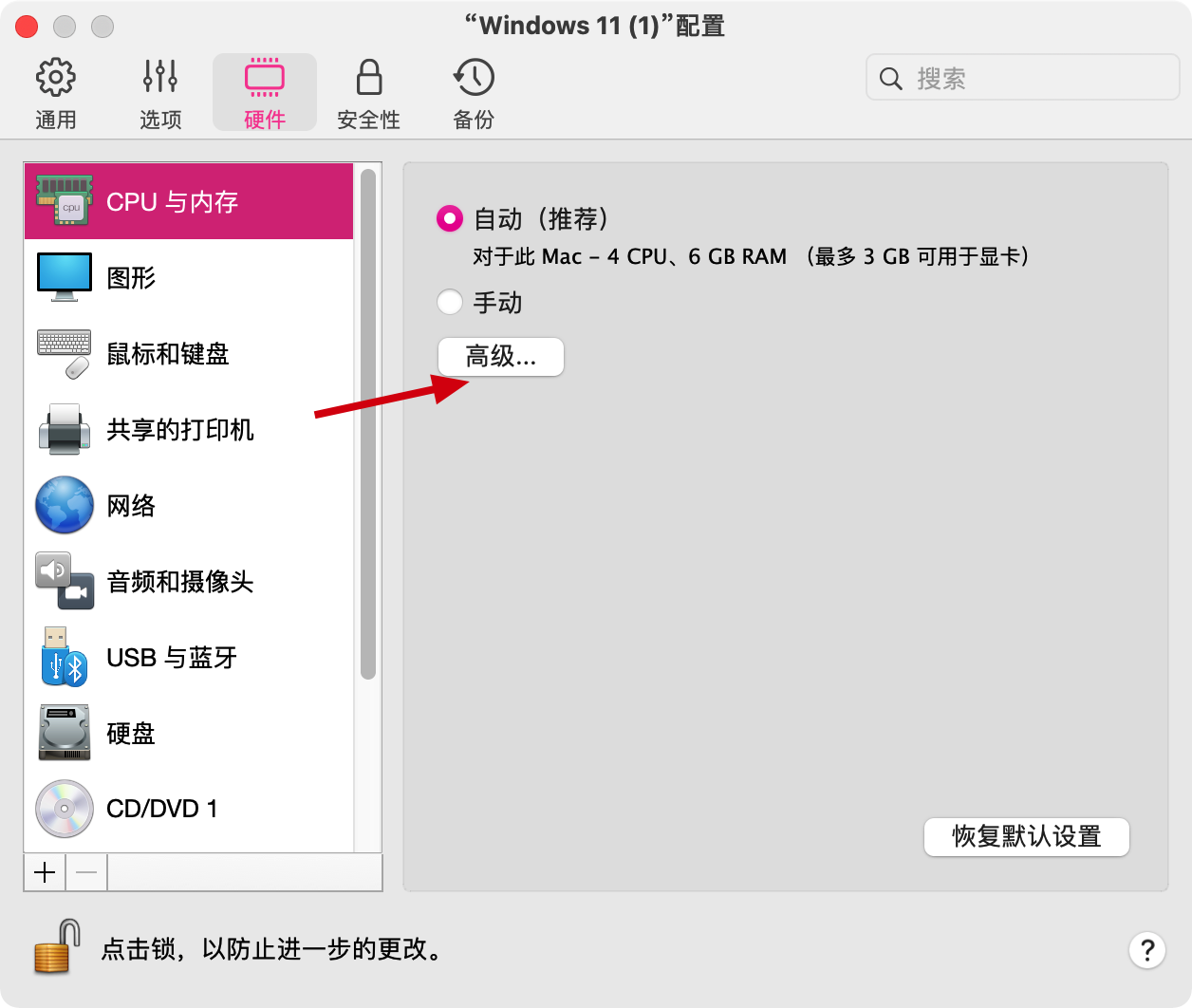Image resolution: width=1192 pixels, height=1008 pixels.
Task: Open the 选项 sliders tab
Action: 160,93
